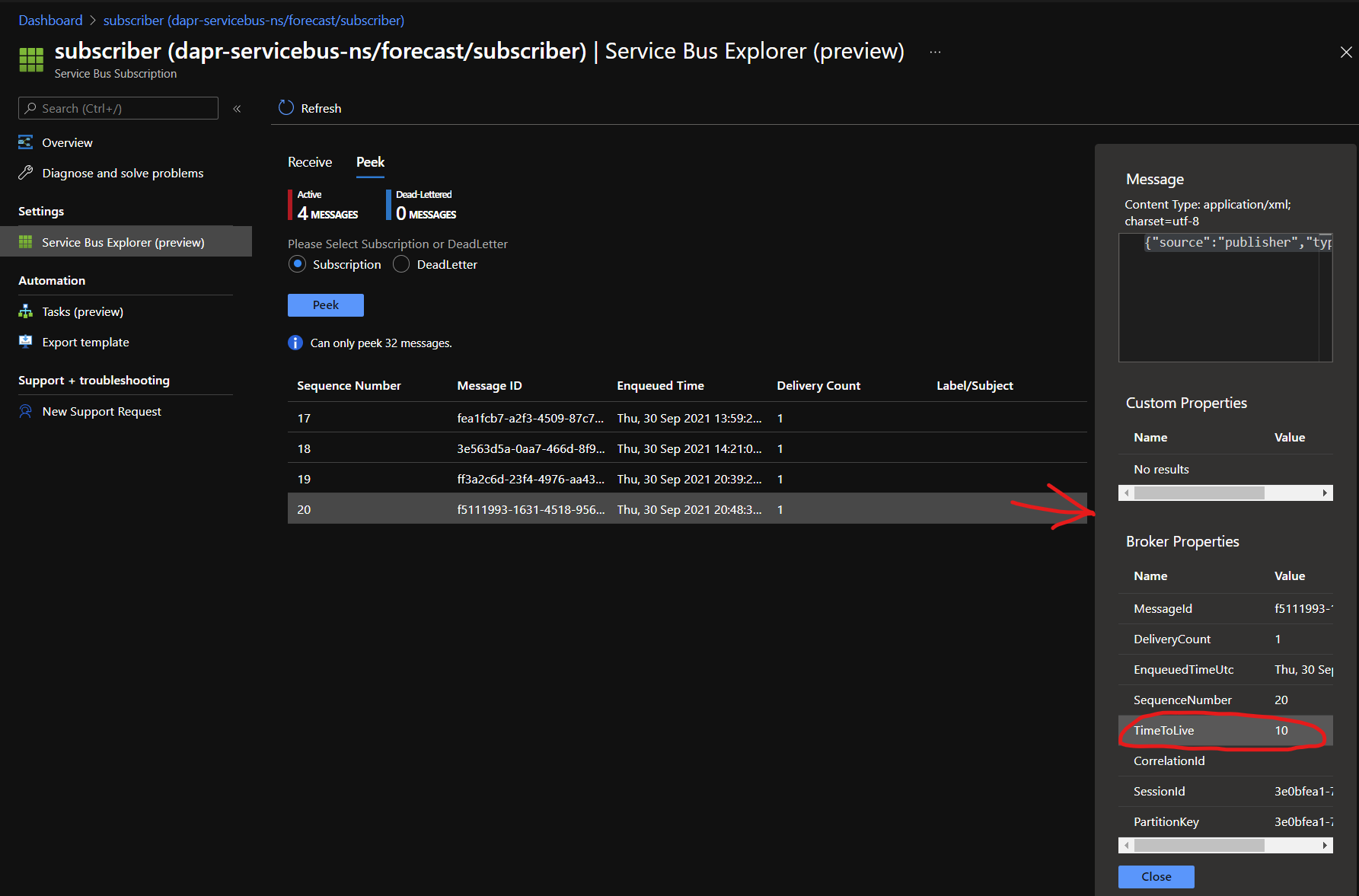1359x896 pixels.
Task: Click the info icon beside peek limit
Action: pos(295,343)
